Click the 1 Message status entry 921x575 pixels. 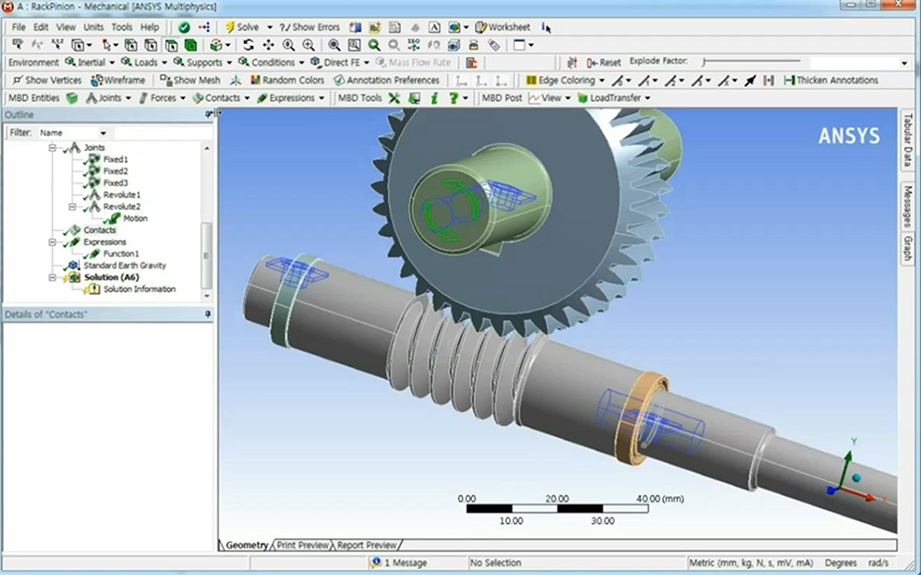(x=399, y=563)
